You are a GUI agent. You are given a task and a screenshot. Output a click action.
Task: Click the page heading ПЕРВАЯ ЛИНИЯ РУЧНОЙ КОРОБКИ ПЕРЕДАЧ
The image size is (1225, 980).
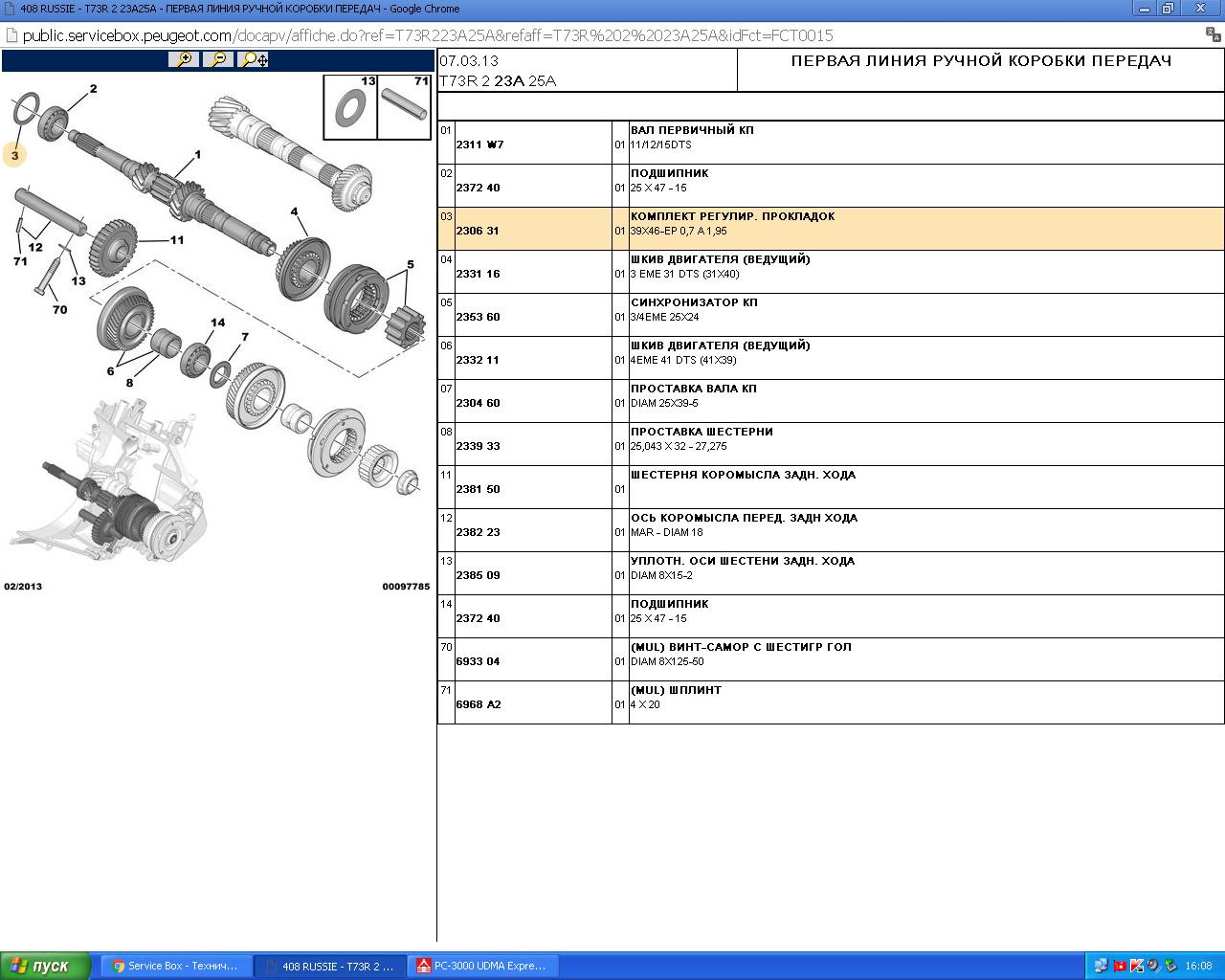981,61
